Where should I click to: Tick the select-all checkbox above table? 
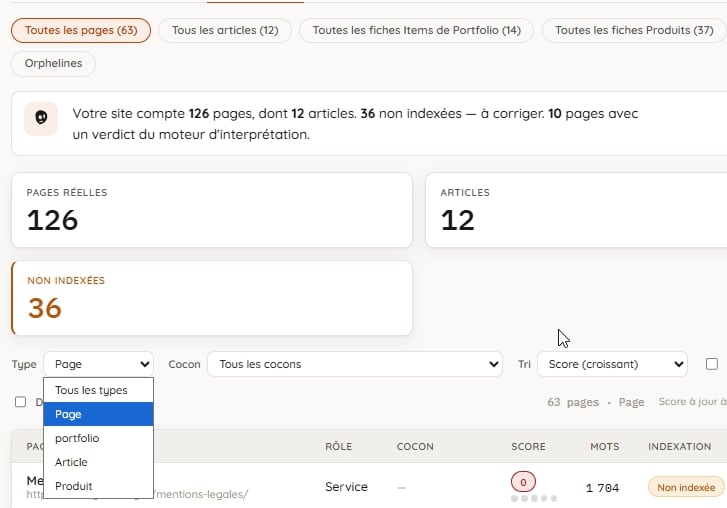point(20,402)
